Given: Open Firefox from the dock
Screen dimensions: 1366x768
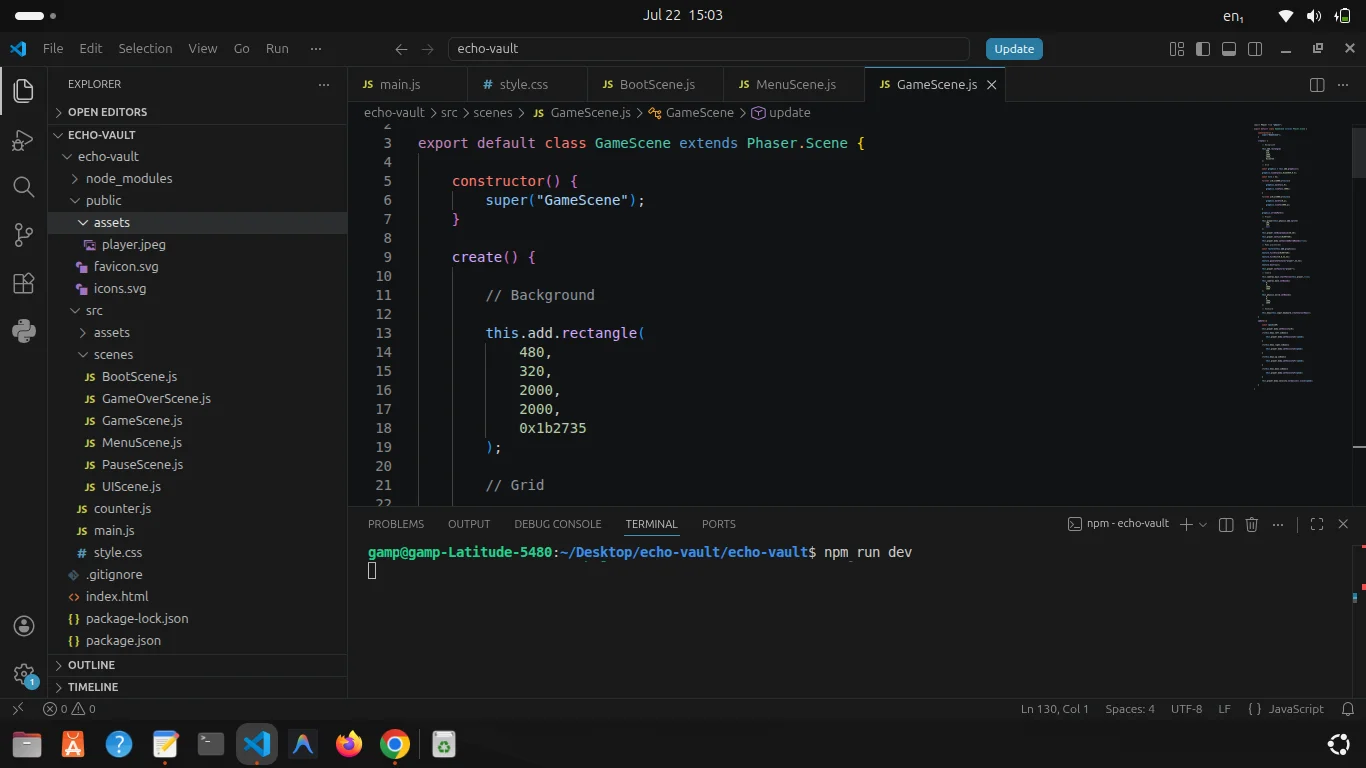Looking at the screenshot, I should point(349,744).
